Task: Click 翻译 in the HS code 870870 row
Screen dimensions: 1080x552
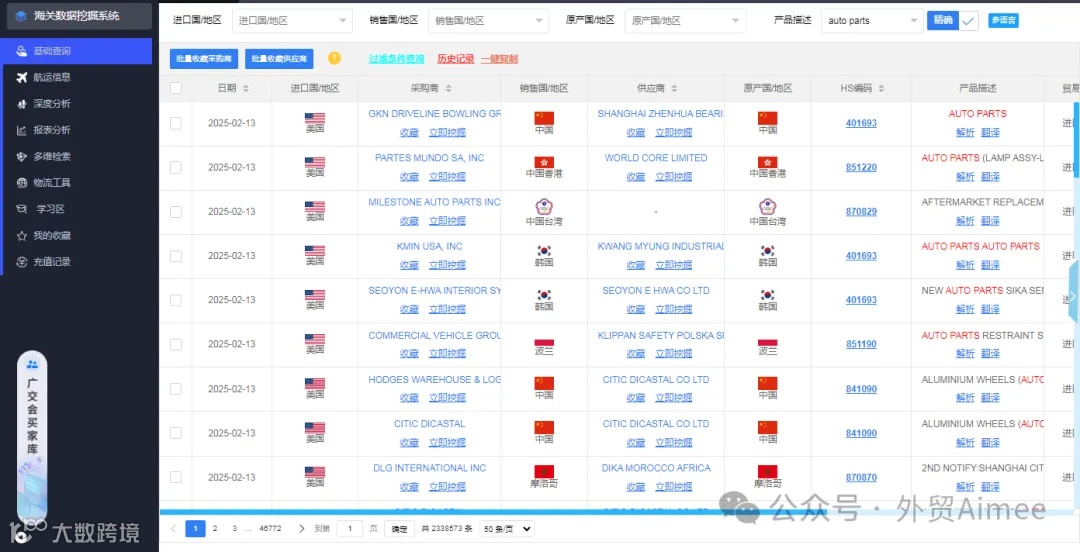Action: (990, 487)
